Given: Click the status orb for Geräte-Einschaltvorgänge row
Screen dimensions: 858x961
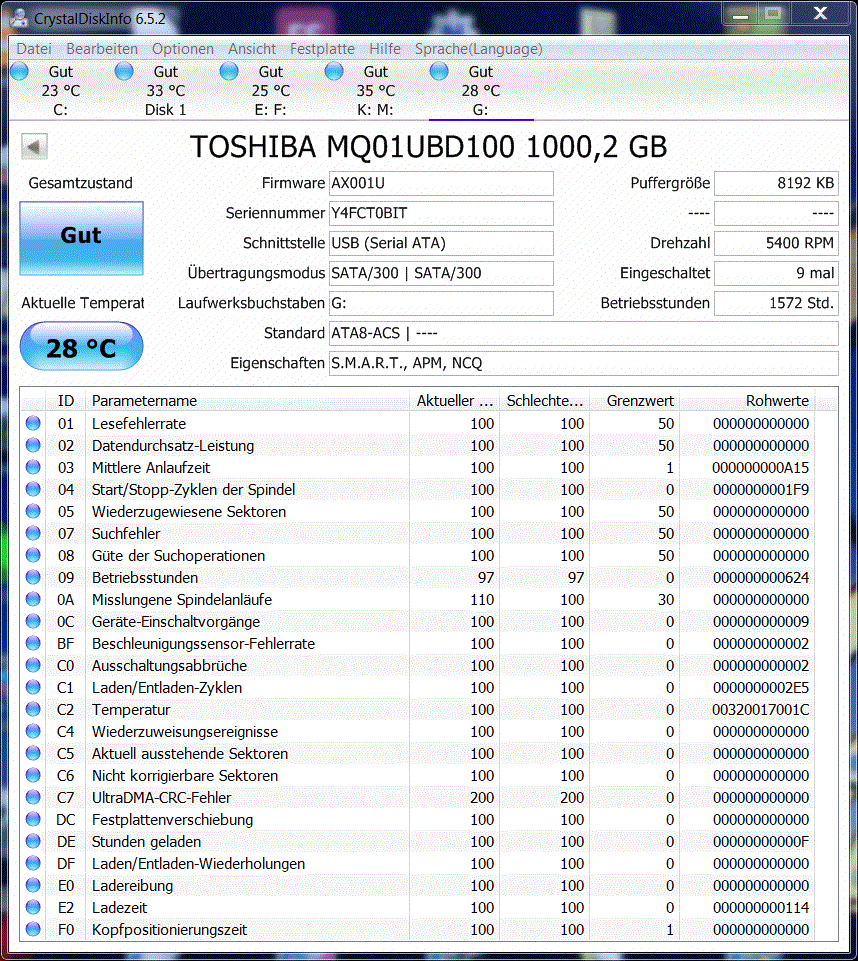Looking at the screenshot, I should [33, 621].
